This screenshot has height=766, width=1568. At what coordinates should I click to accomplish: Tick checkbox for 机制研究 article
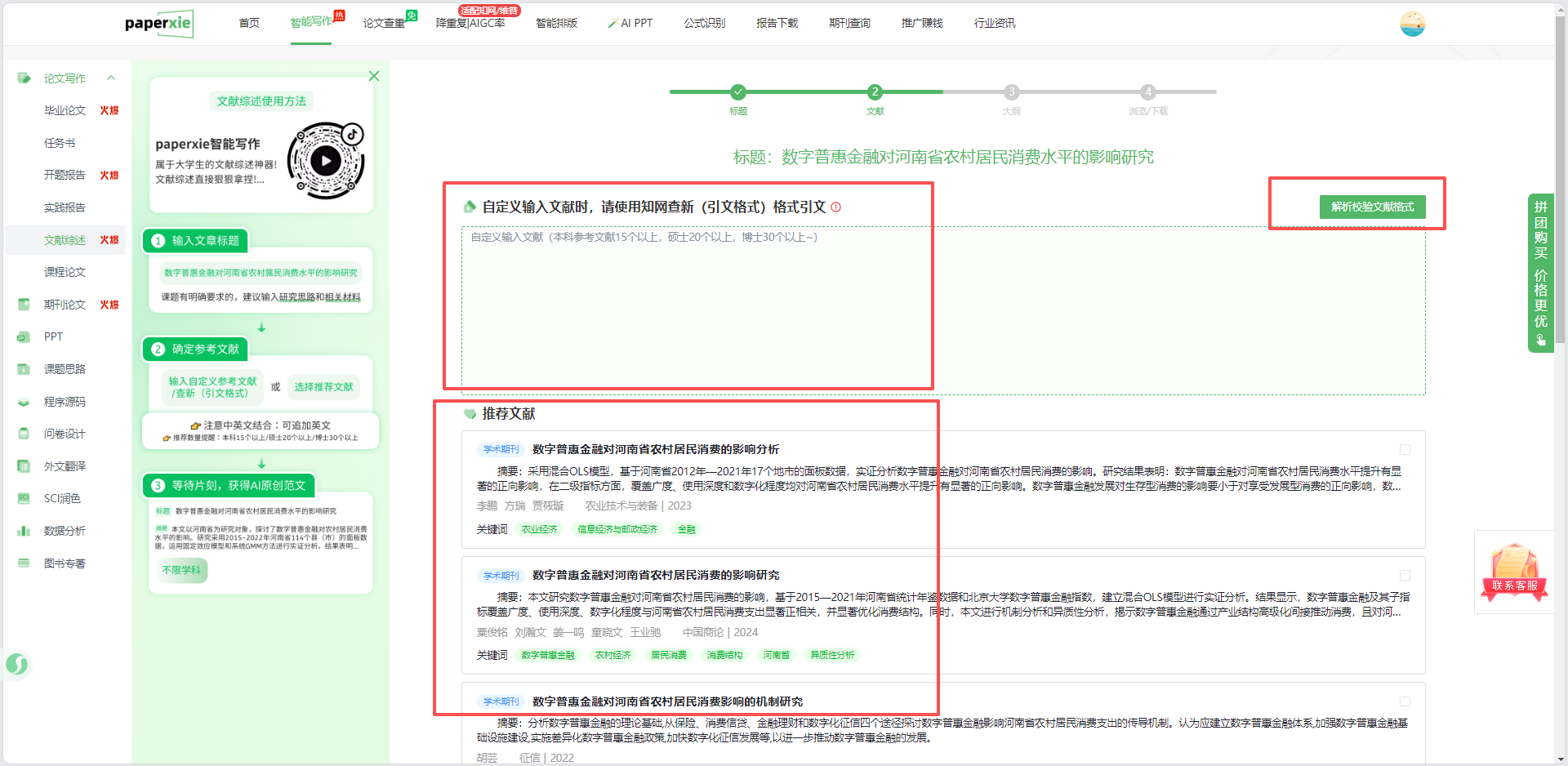click(1405, 701)
